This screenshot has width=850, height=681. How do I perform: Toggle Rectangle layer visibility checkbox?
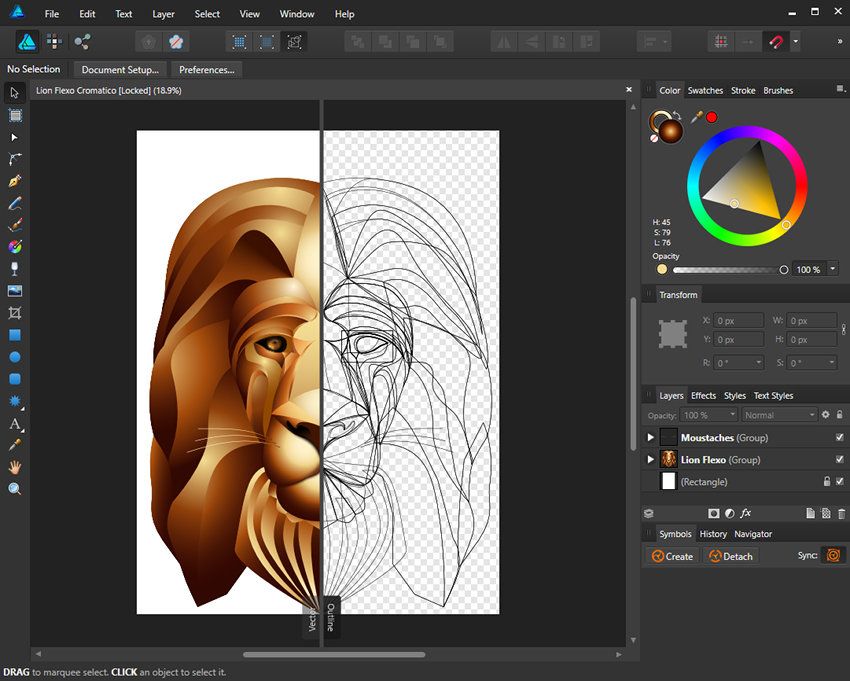[x=840, y=481]
